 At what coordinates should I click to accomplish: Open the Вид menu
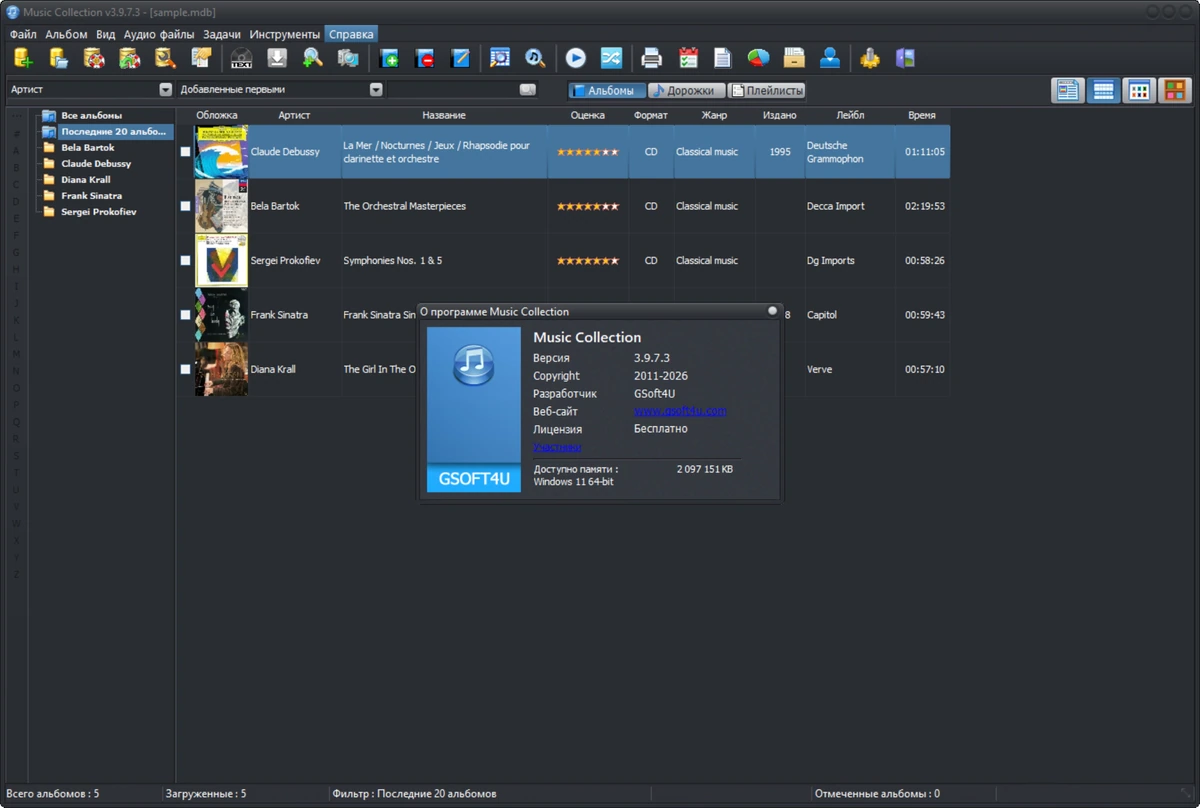pyautogui.click(x=106, y=34)
